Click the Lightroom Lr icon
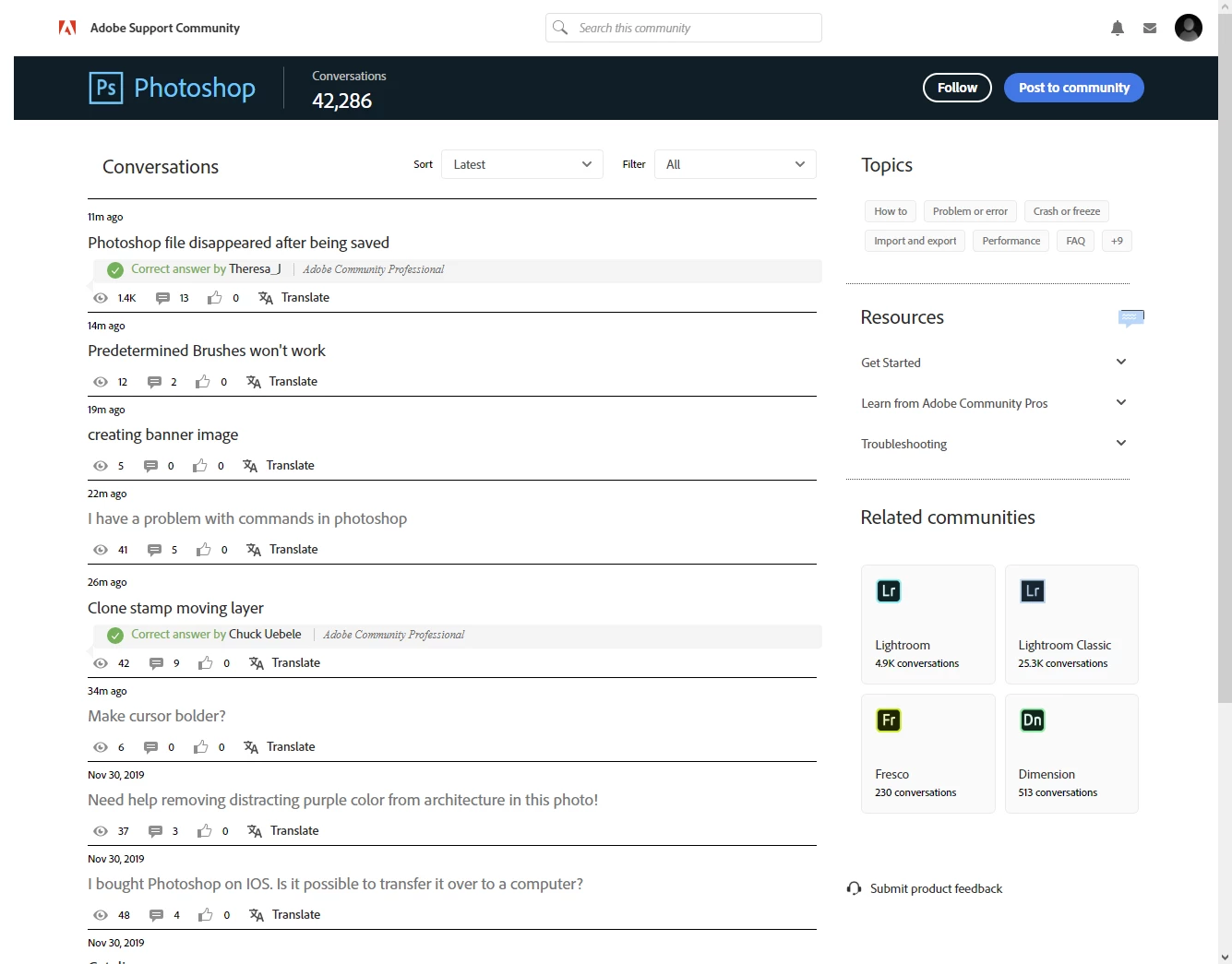1232x964 pixels. [x=889, y=591]
